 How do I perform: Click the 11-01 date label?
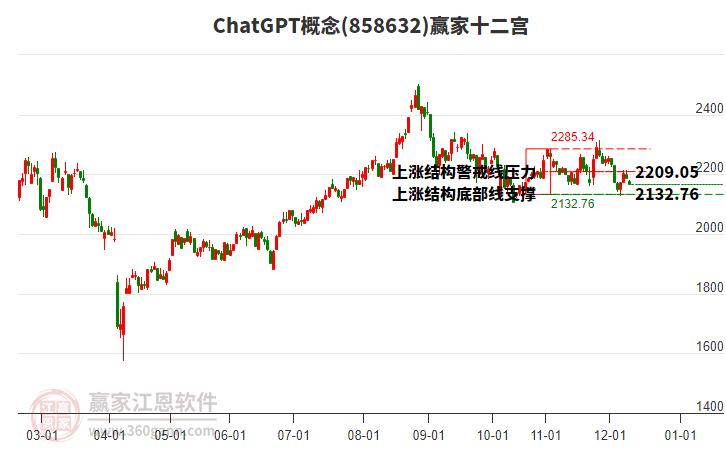point(546,435)
